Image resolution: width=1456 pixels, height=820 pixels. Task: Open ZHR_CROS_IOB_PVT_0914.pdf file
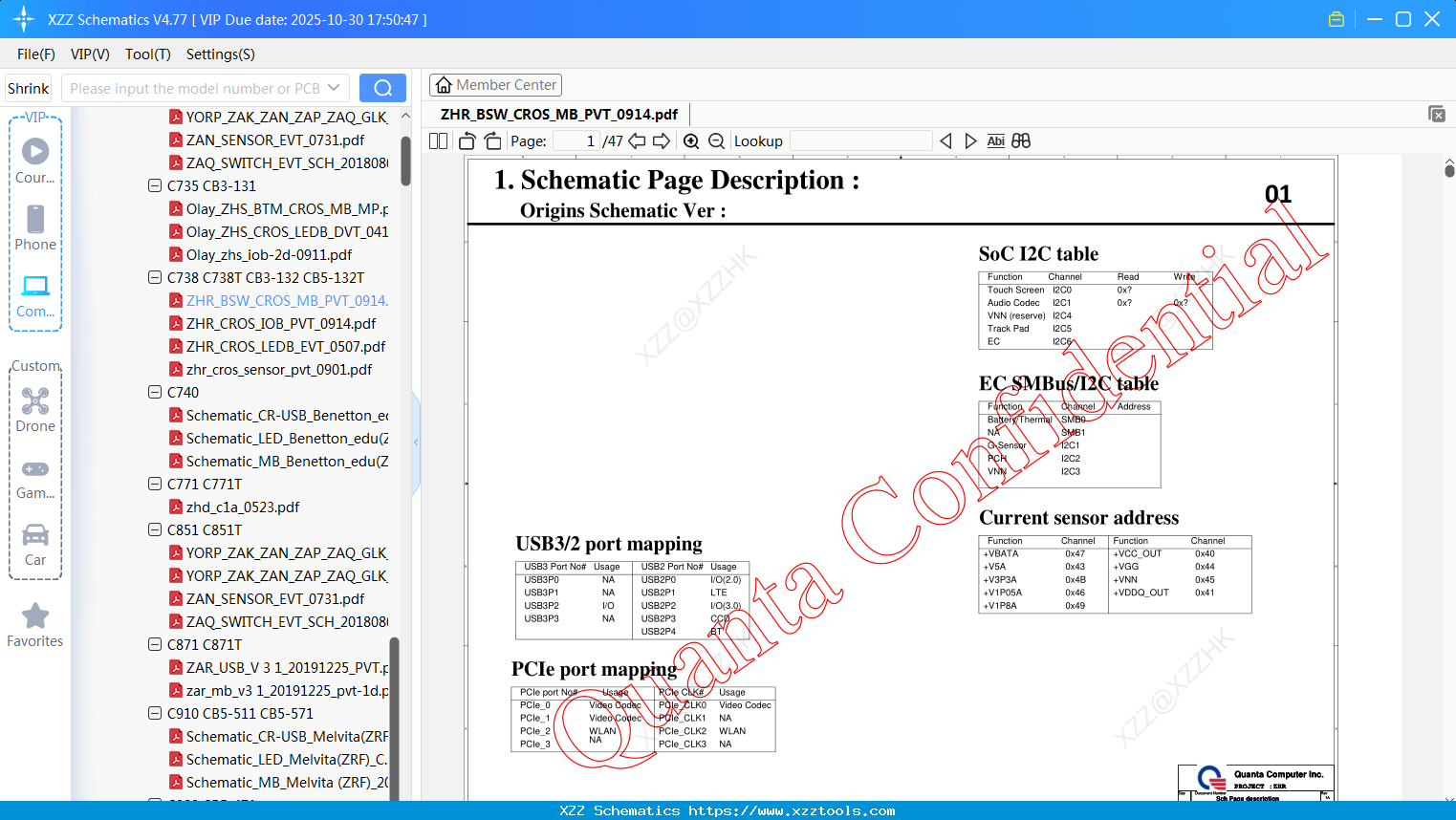click(x=281, y=323)
